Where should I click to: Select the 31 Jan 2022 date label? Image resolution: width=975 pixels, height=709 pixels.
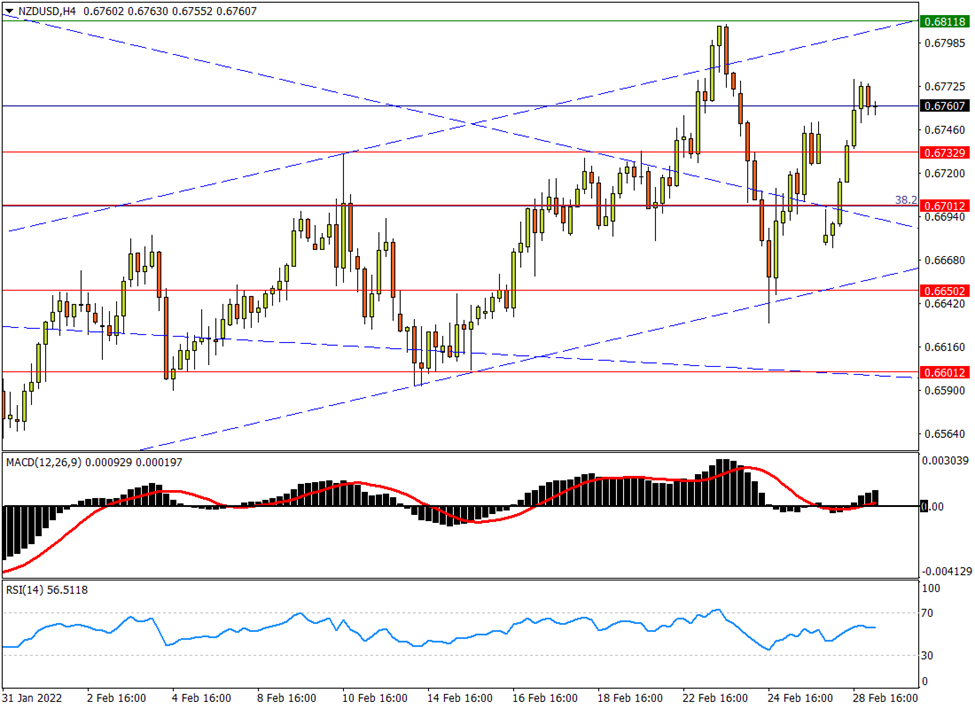32,698
